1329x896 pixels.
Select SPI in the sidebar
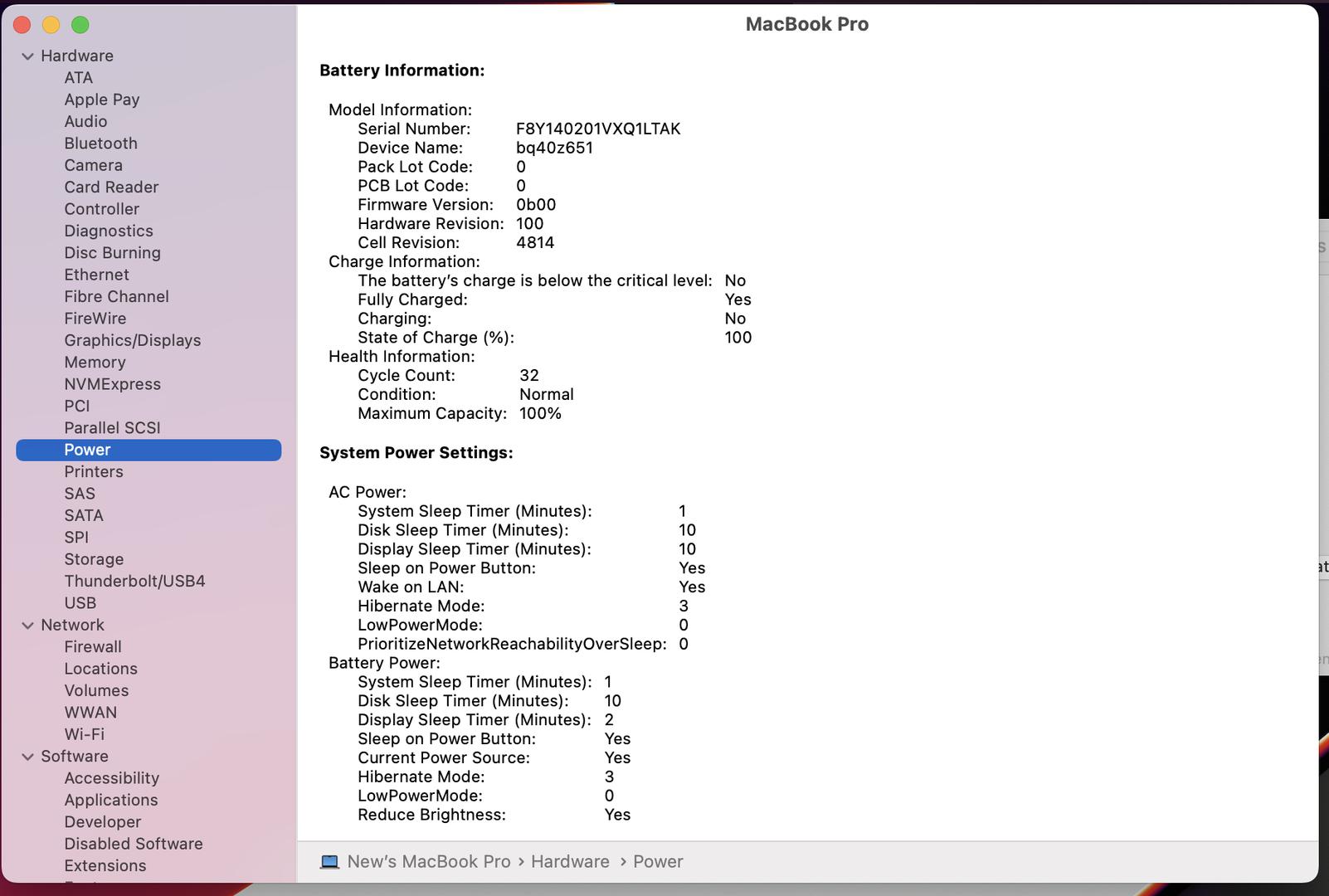click(76, 538)
